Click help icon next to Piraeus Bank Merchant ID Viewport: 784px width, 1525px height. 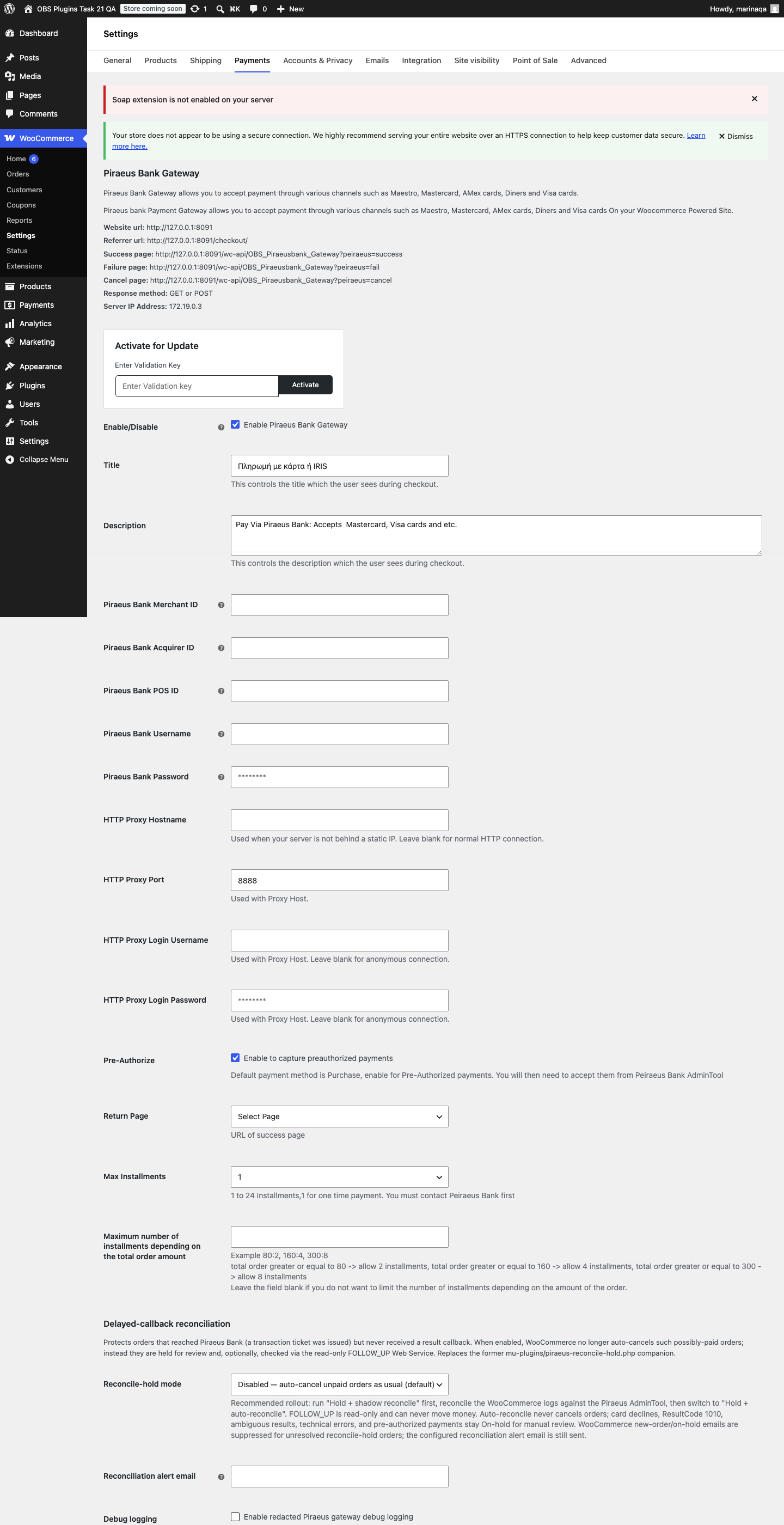220,605
